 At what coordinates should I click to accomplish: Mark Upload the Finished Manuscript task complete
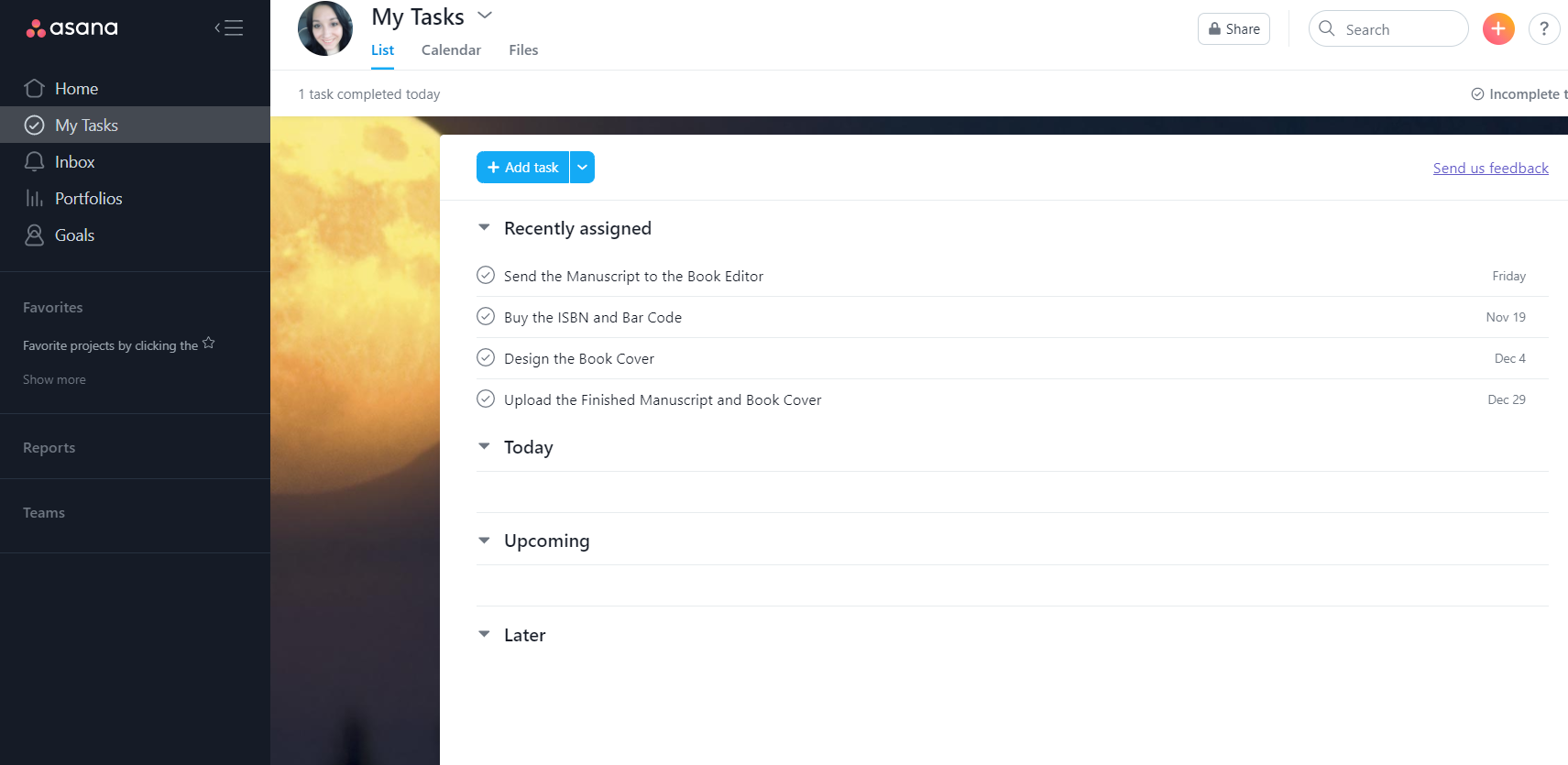click(486, 399)
